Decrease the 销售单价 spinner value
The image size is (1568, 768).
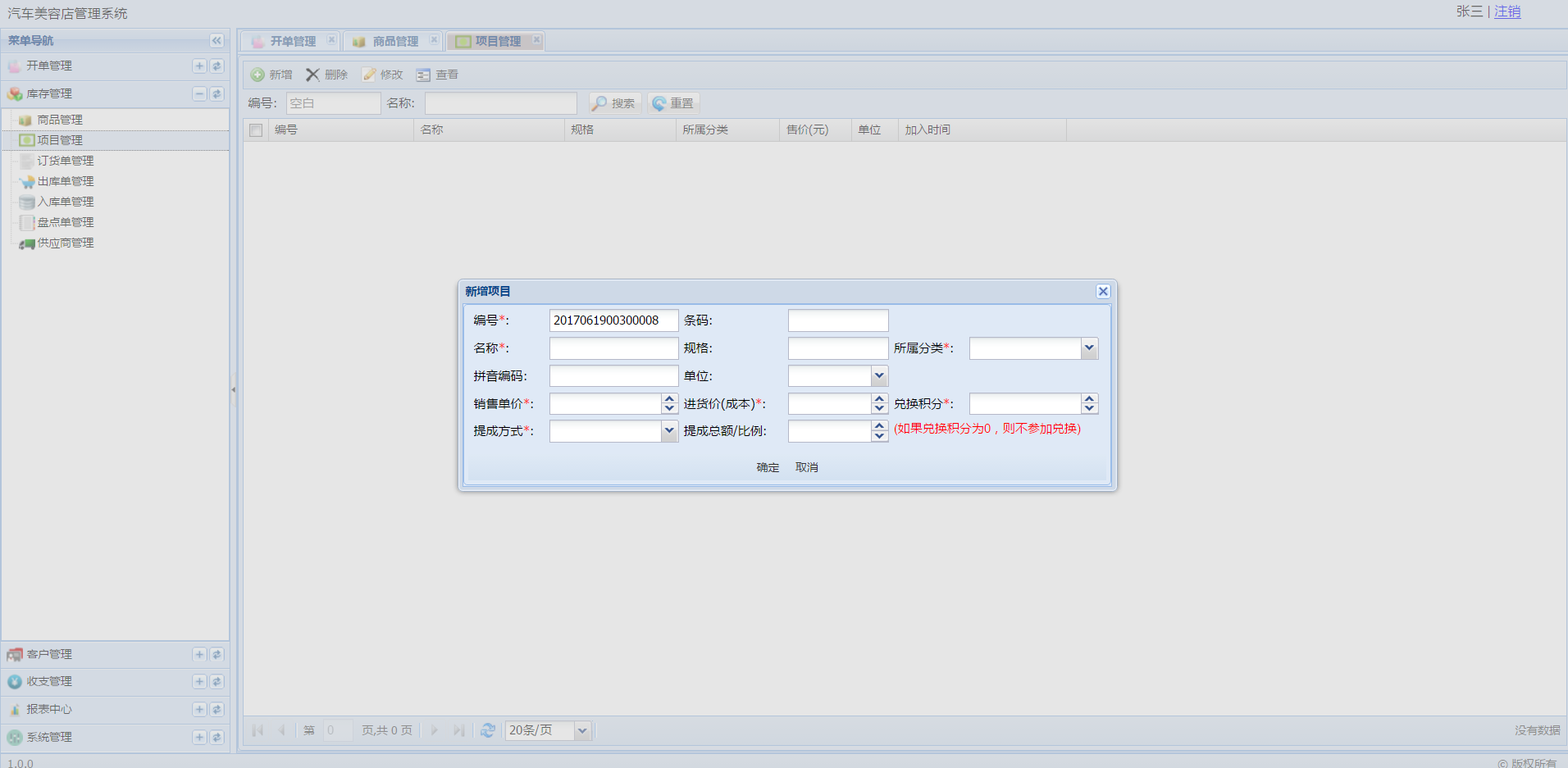tap(669, 409)
